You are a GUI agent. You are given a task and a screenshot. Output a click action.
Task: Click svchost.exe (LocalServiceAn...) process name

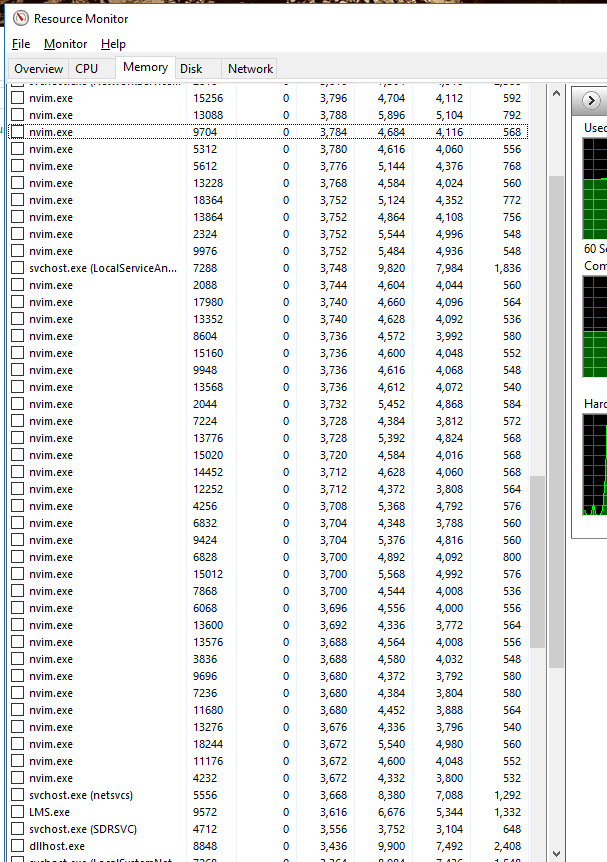click(x=103, y=268)
